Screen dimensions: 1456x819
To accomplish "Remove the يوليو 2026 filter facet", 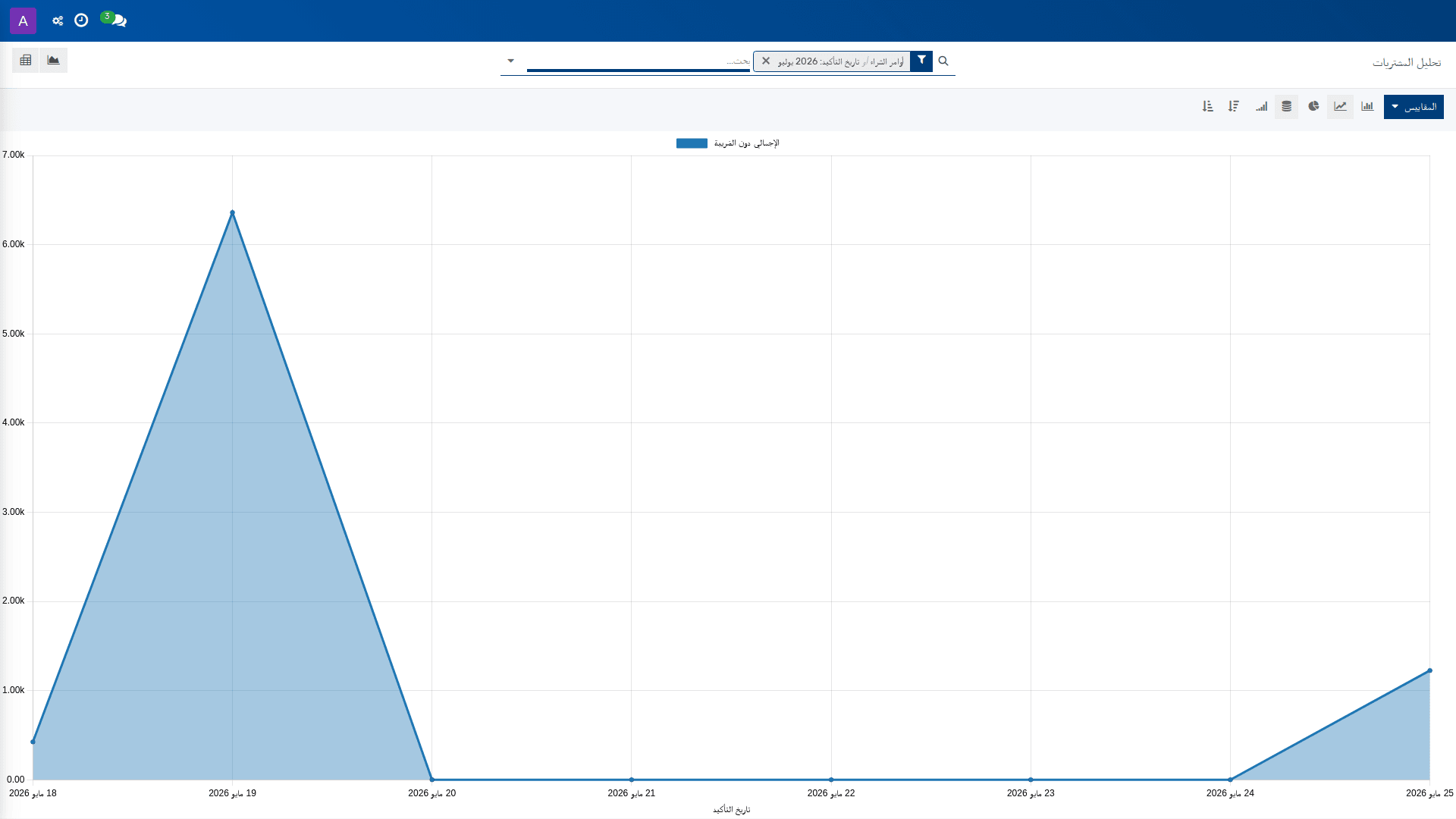I will coord(766,61).
